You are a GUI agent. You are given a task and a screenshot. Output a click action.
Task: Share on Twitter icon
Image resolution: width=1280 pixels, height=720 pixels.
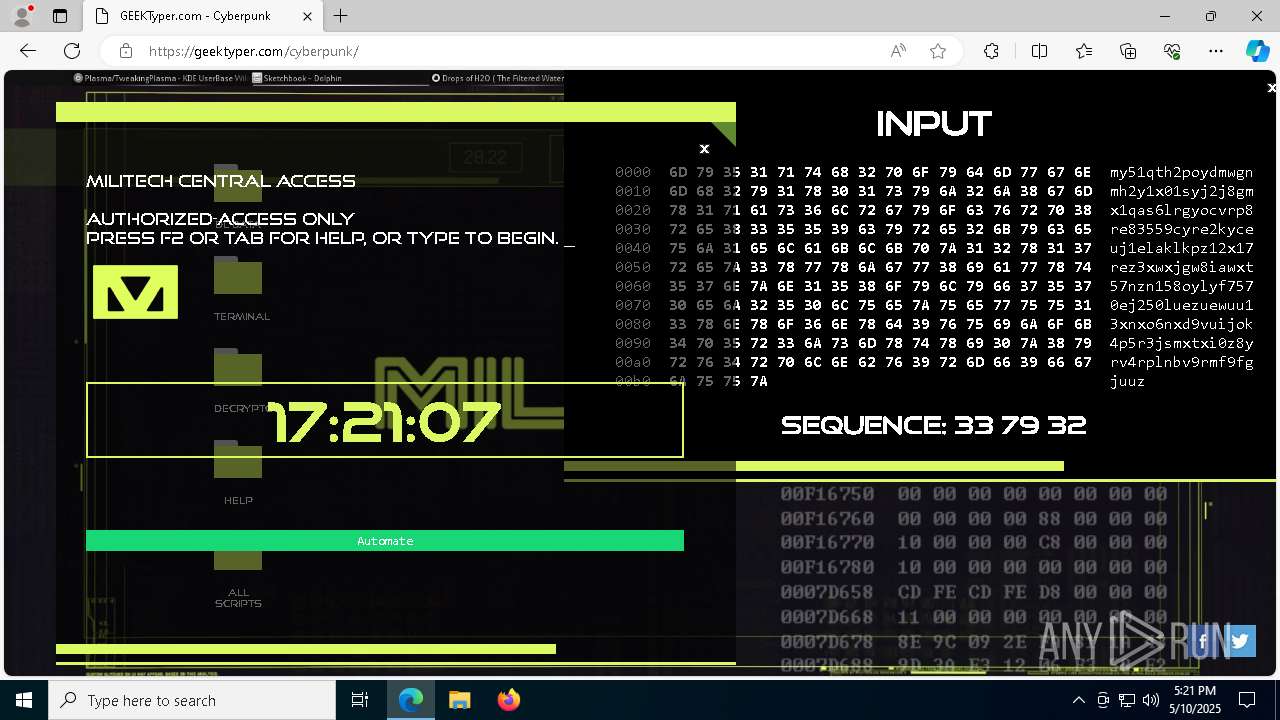click(x=1241, y=641)
